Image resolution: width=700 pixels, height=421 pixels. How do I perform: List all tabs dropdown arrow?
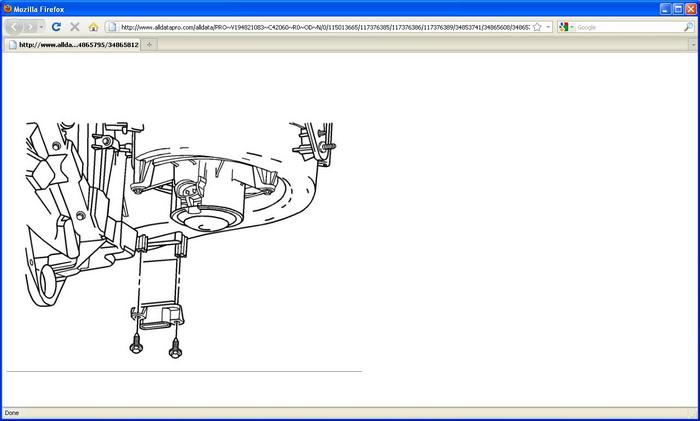point(693,45)
